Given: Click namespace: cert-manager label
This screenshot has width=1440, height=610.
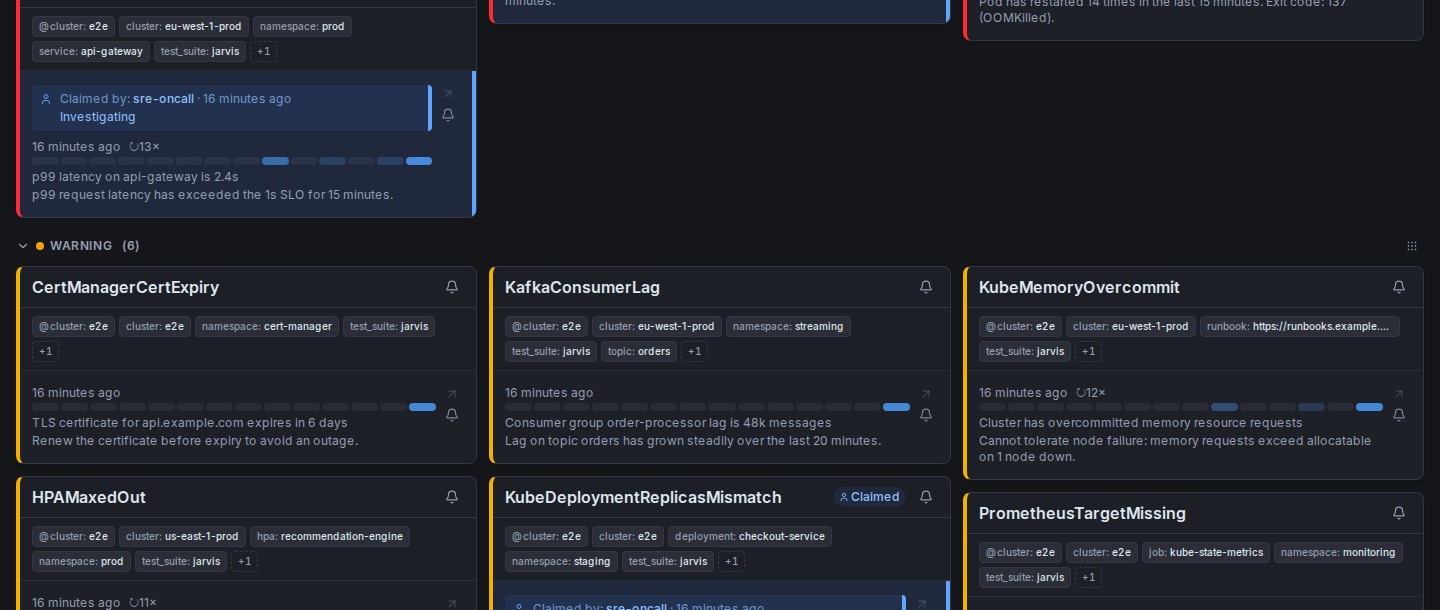Looking at the screenshot, I should coord(267,326).
